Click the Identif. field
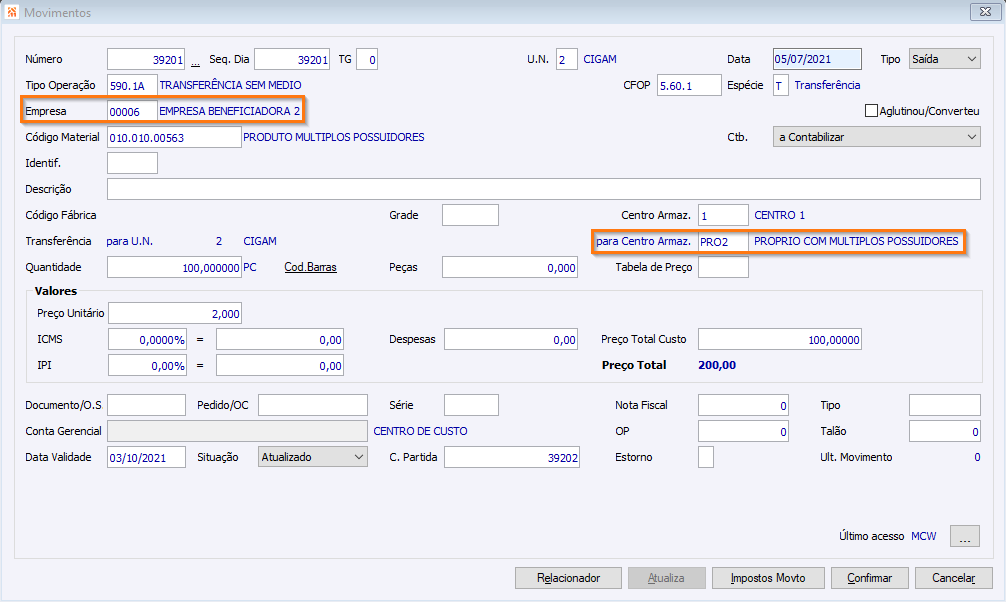Screen dimensions: 1006x602 (x=132, y=163)
